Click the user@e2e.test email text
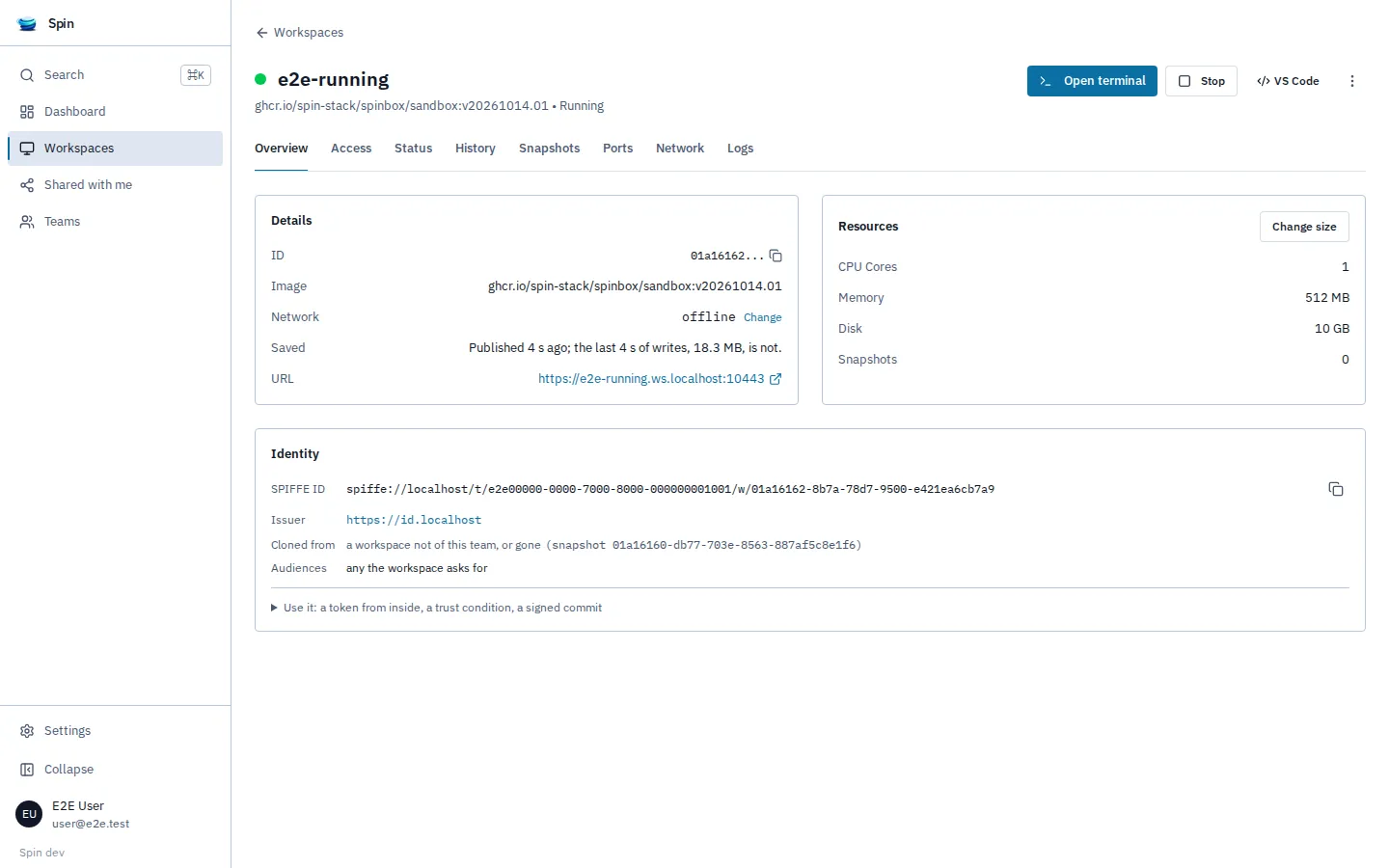 click(x=91, y=824)
